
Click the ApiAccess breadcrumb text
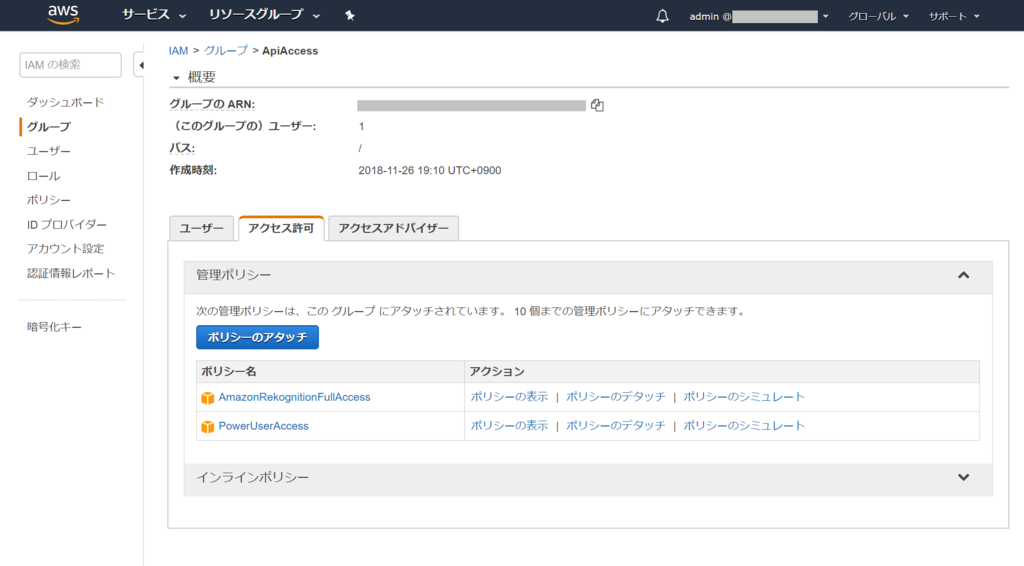(x=290, y=51)
